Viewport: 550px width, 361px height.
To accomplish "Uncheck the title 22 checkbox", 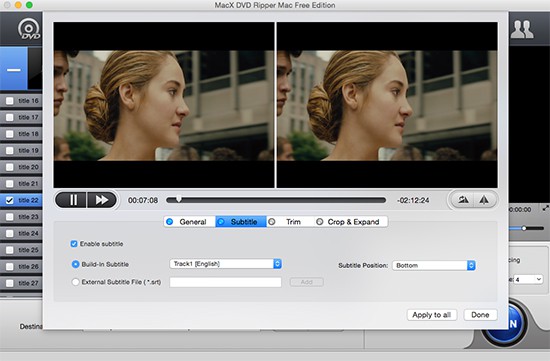I will coord(10,200).
